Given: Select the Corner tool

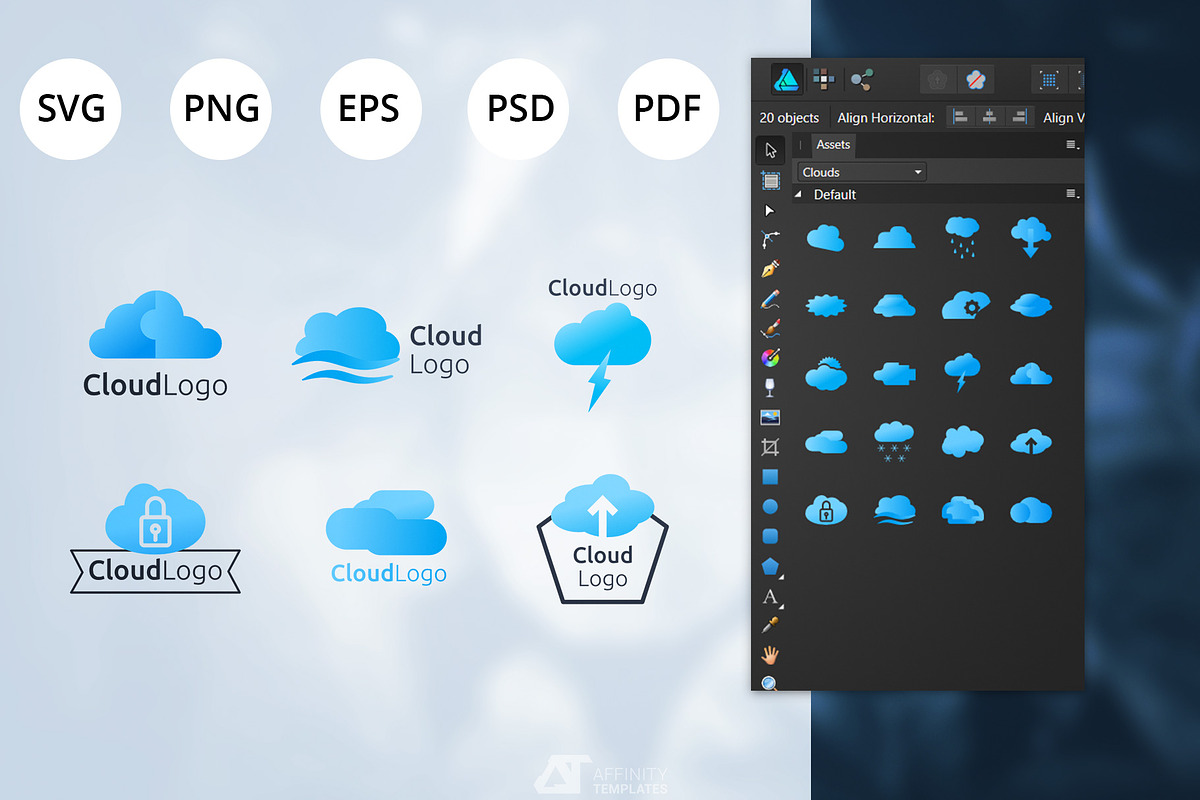Looking at the screenshot, I should click(x=770, y=239).
